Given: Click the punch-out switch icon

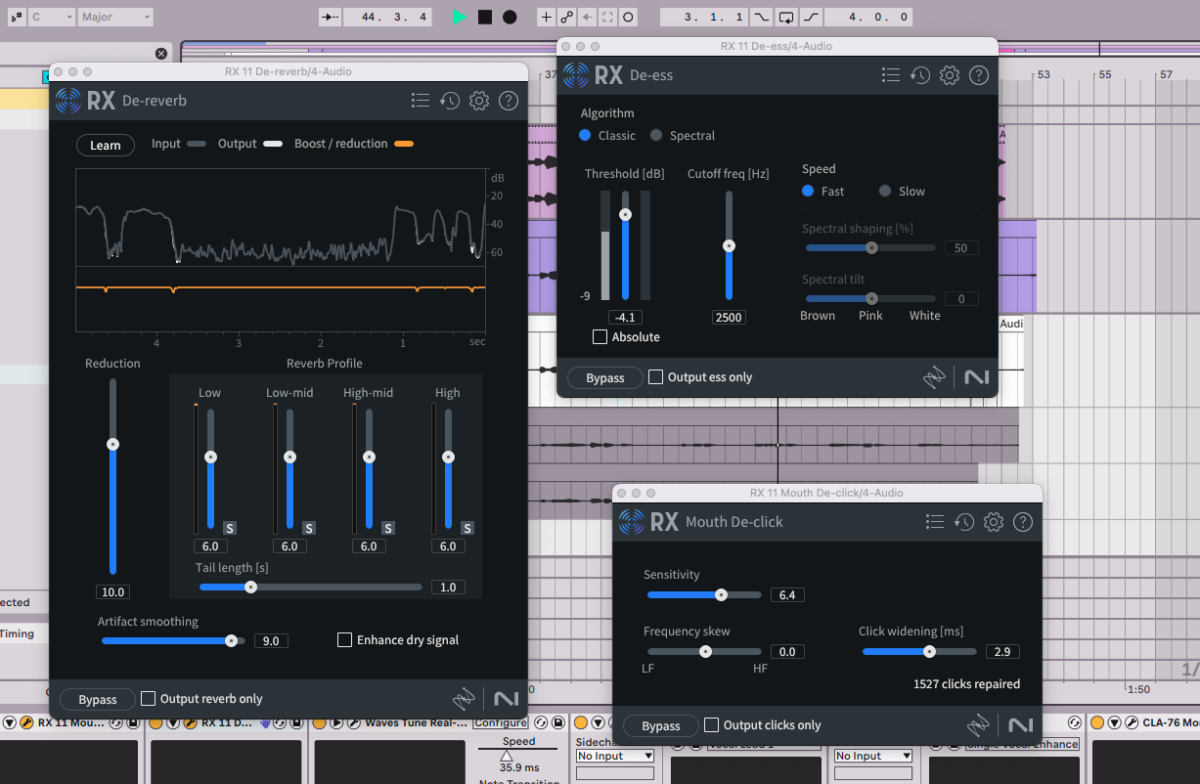Looking at the screenshot, I should [x=811, y=17].
